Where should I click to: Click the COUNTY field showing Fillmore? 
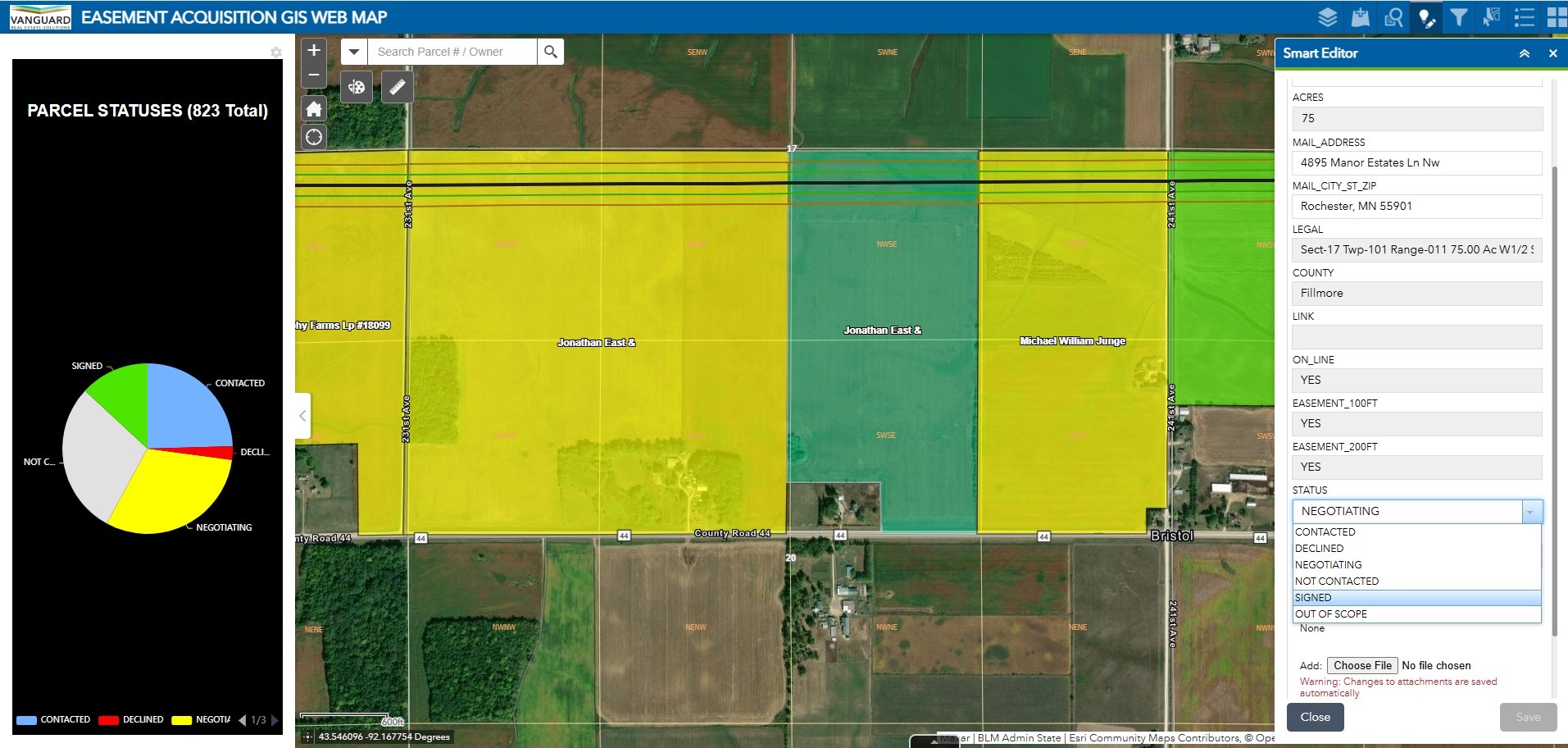tap(1417, 293)
